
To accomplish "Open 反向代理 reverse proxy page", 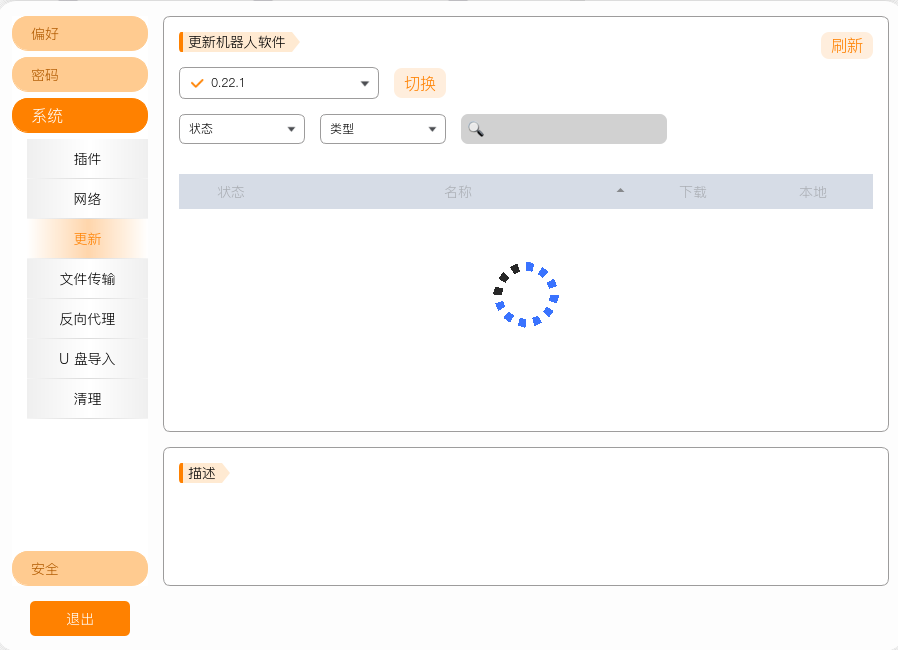I will click(x=88, y=319).
